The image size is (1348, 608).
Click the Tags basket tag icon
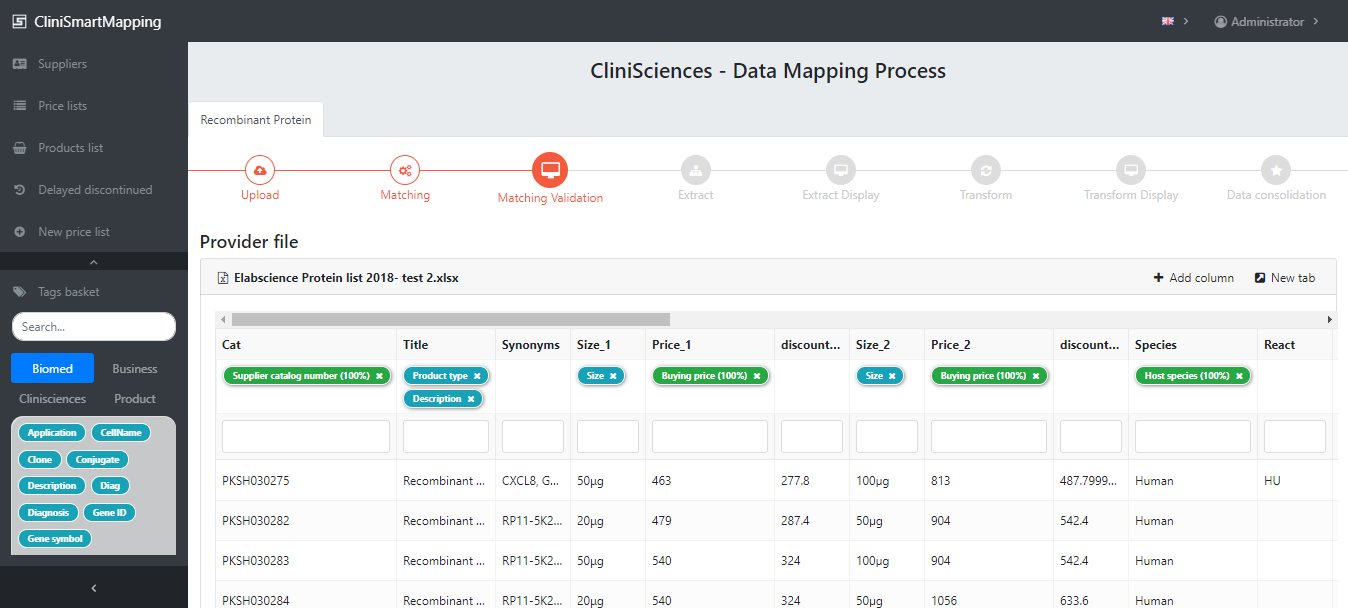point(19,292)
